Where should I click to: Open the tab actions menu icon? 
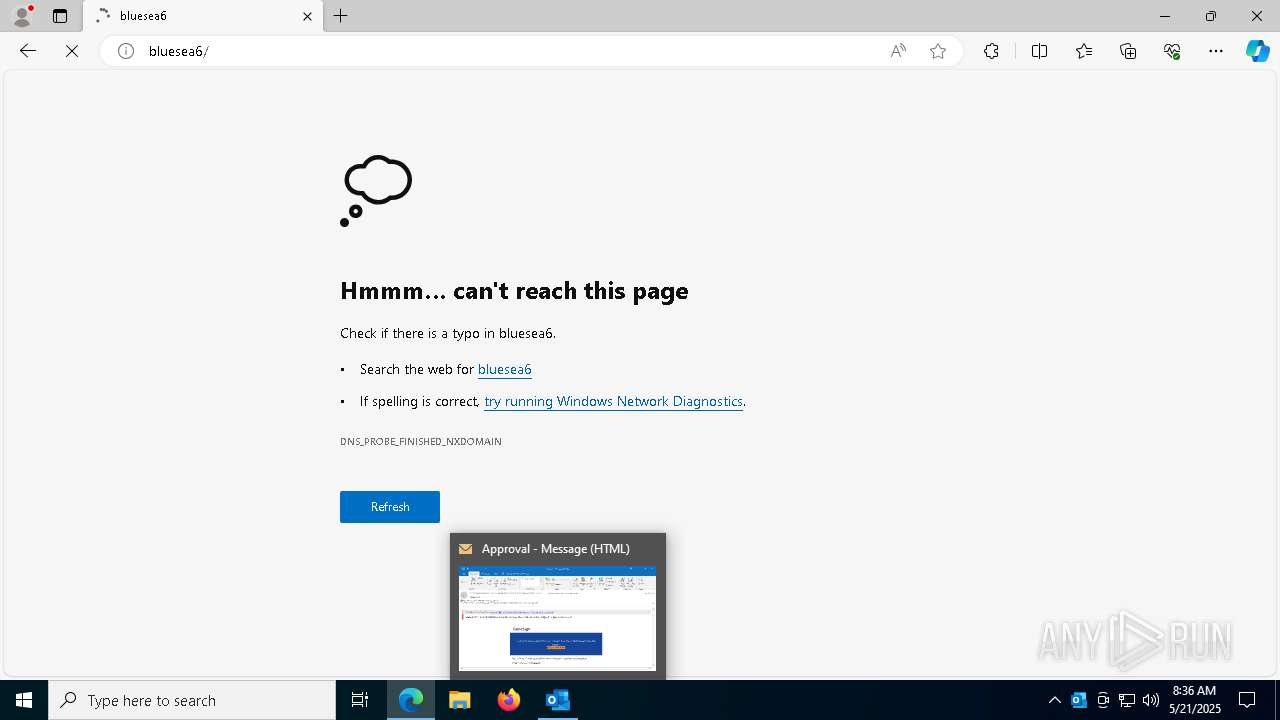tap(60, 16)
